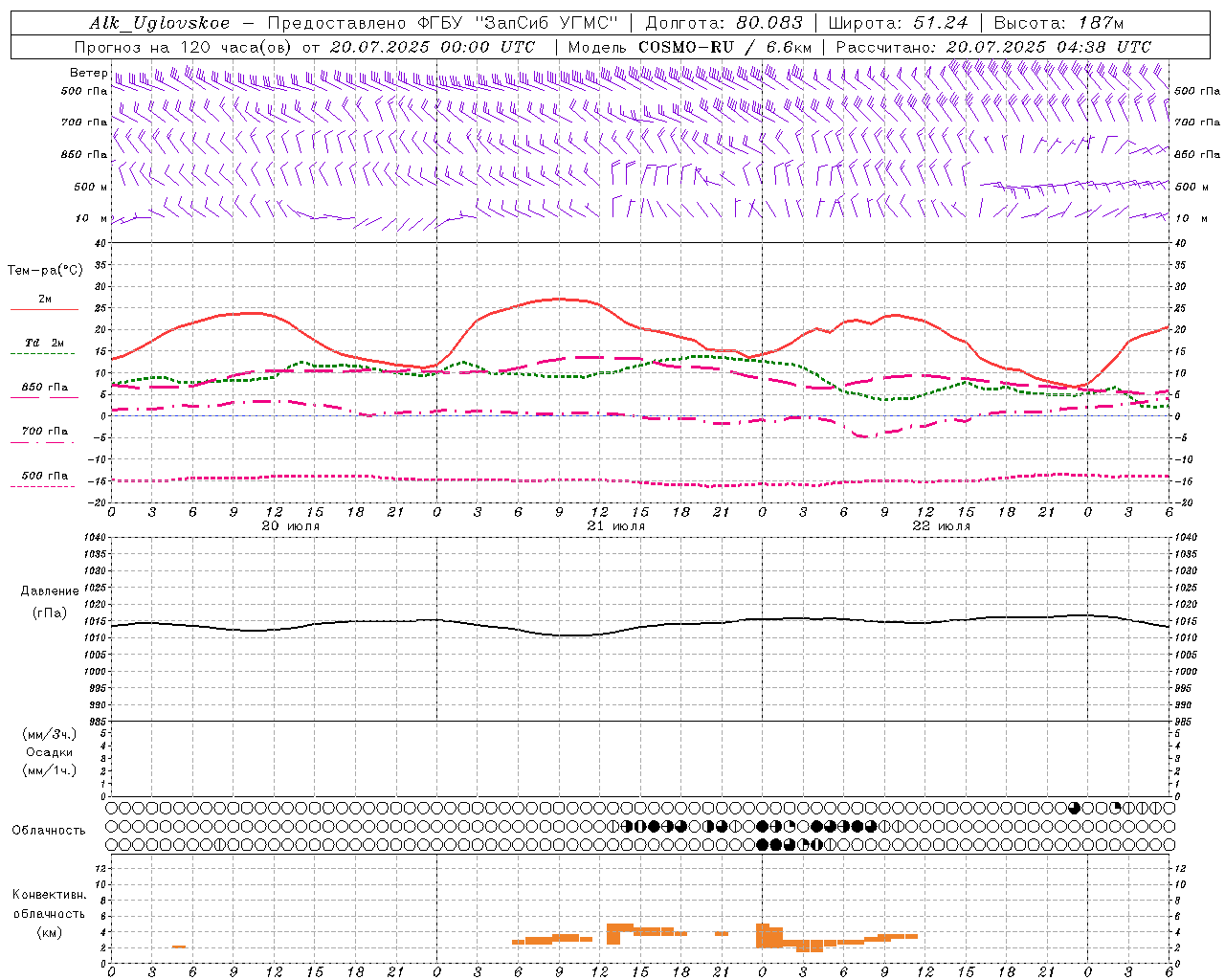1225x980 pixels.
Task: Click the forecast text Прогноз на 120 часа(ов)
Action: [x=184, y=47]
